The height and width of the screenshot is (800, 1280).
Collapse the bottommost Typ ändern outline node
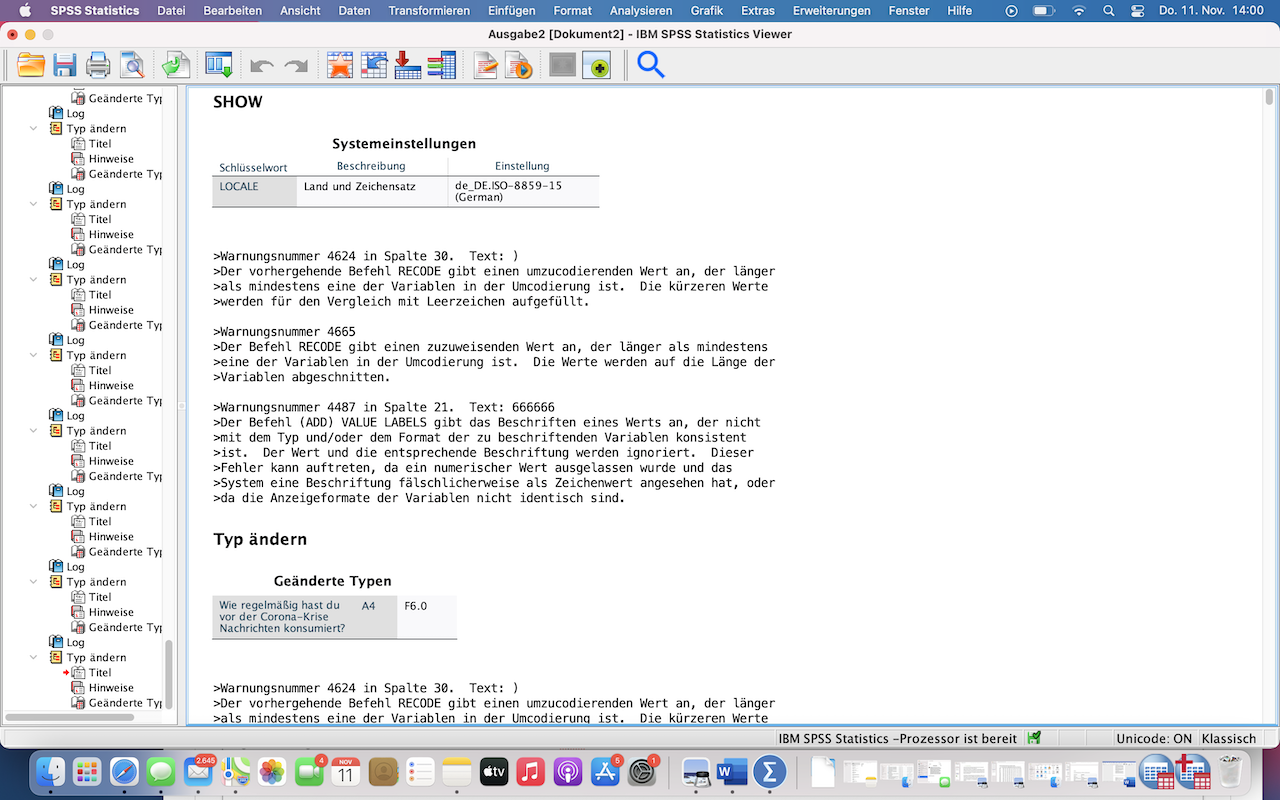click(x=34, y=657)
